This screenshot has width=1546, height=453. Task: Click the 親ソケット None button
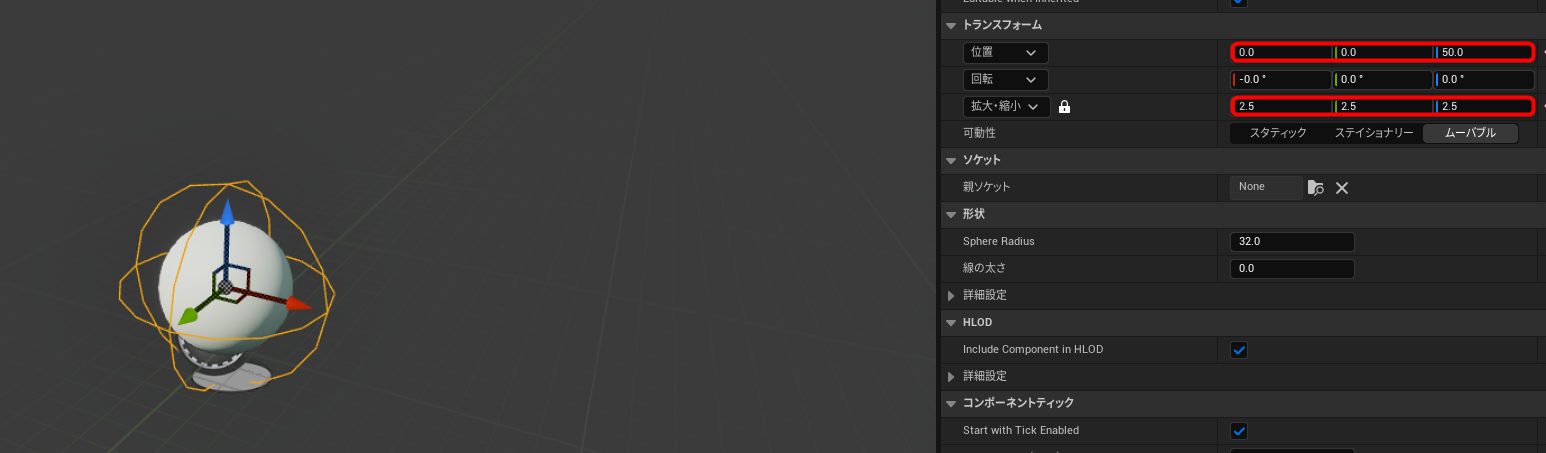click(x=1265, y=187)
